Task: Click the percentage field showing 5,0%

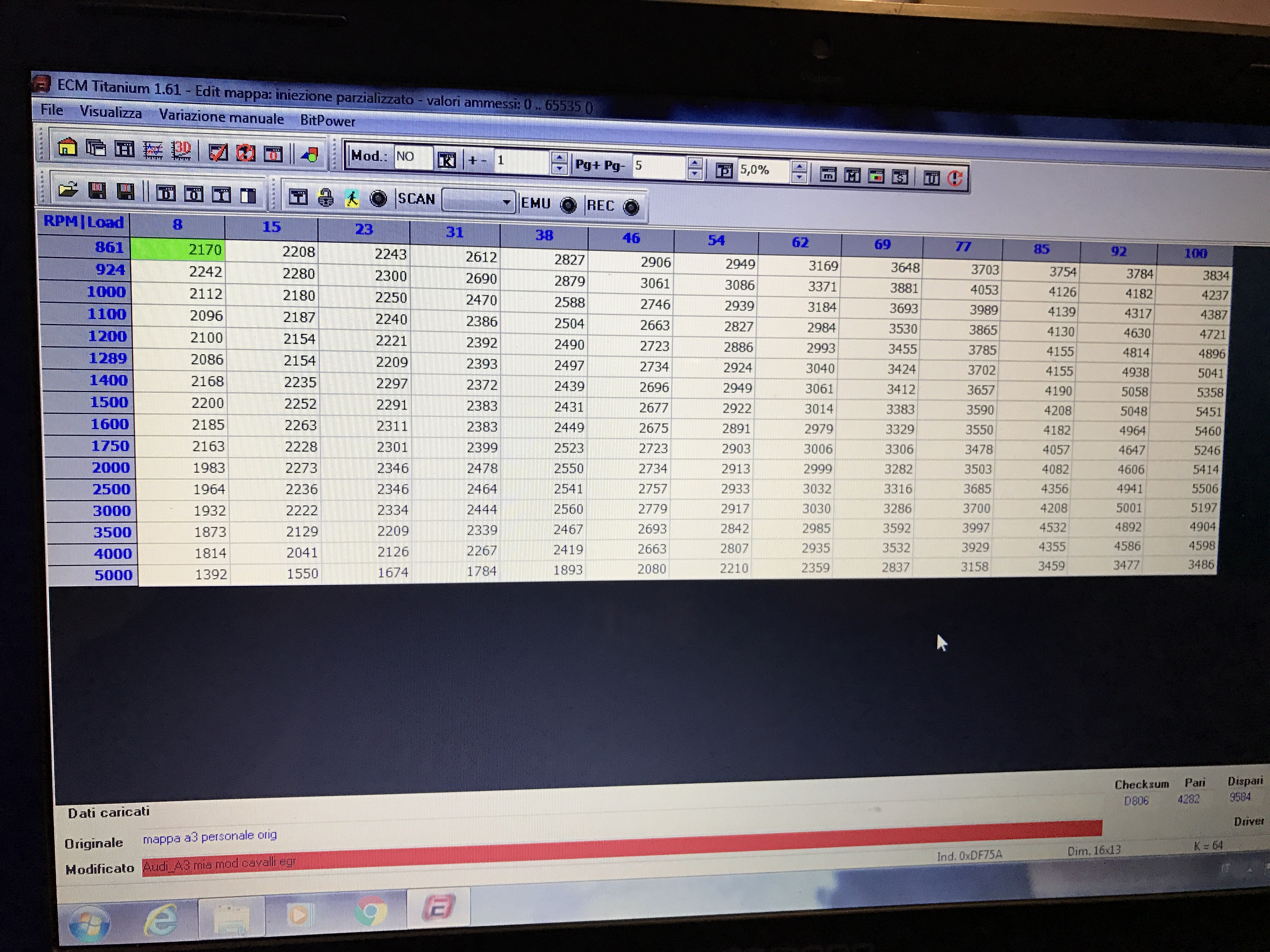Action: point(764,170)
